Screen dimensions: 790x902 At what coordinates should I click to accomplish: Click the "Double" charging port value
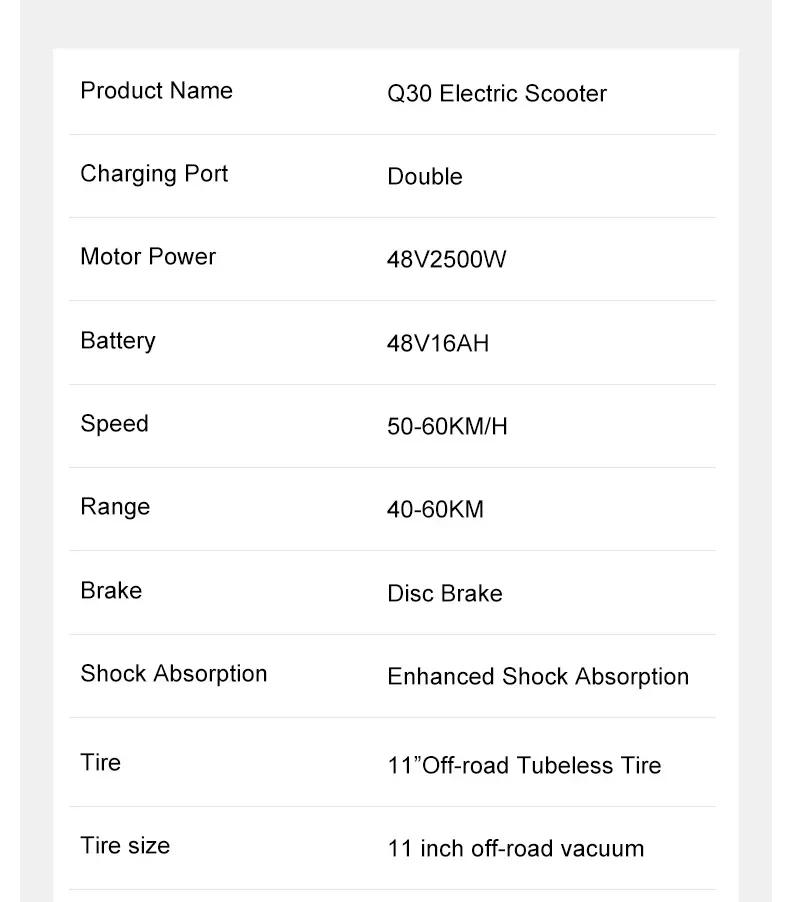424,177
